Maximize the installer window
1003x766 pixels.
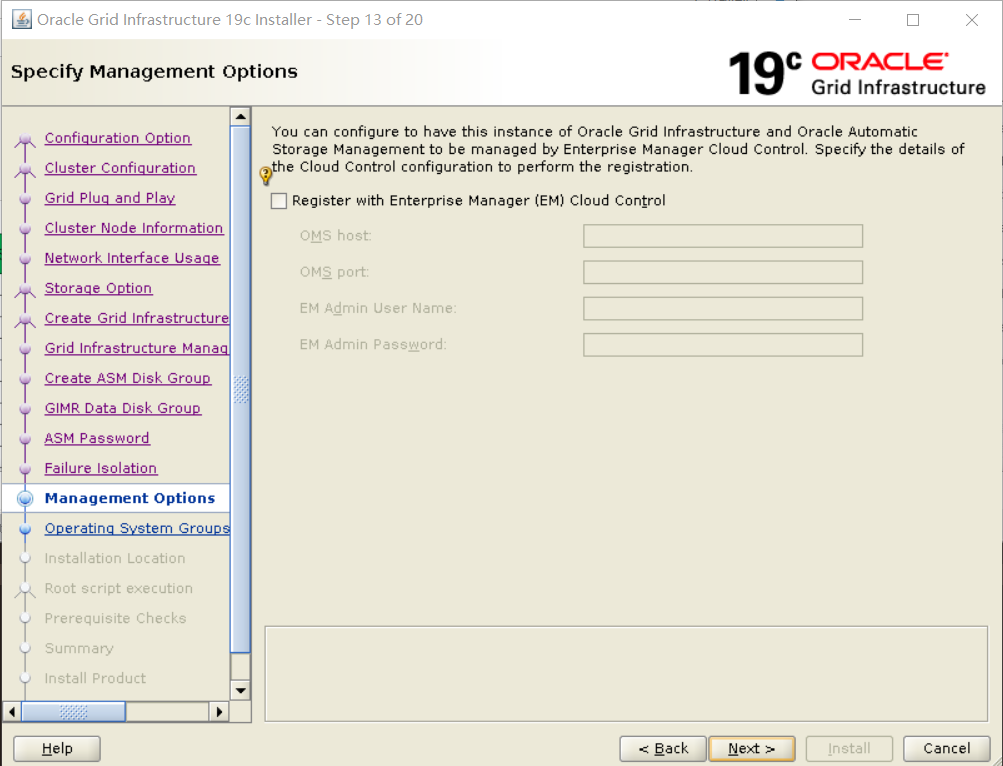[x=913, y=20]
